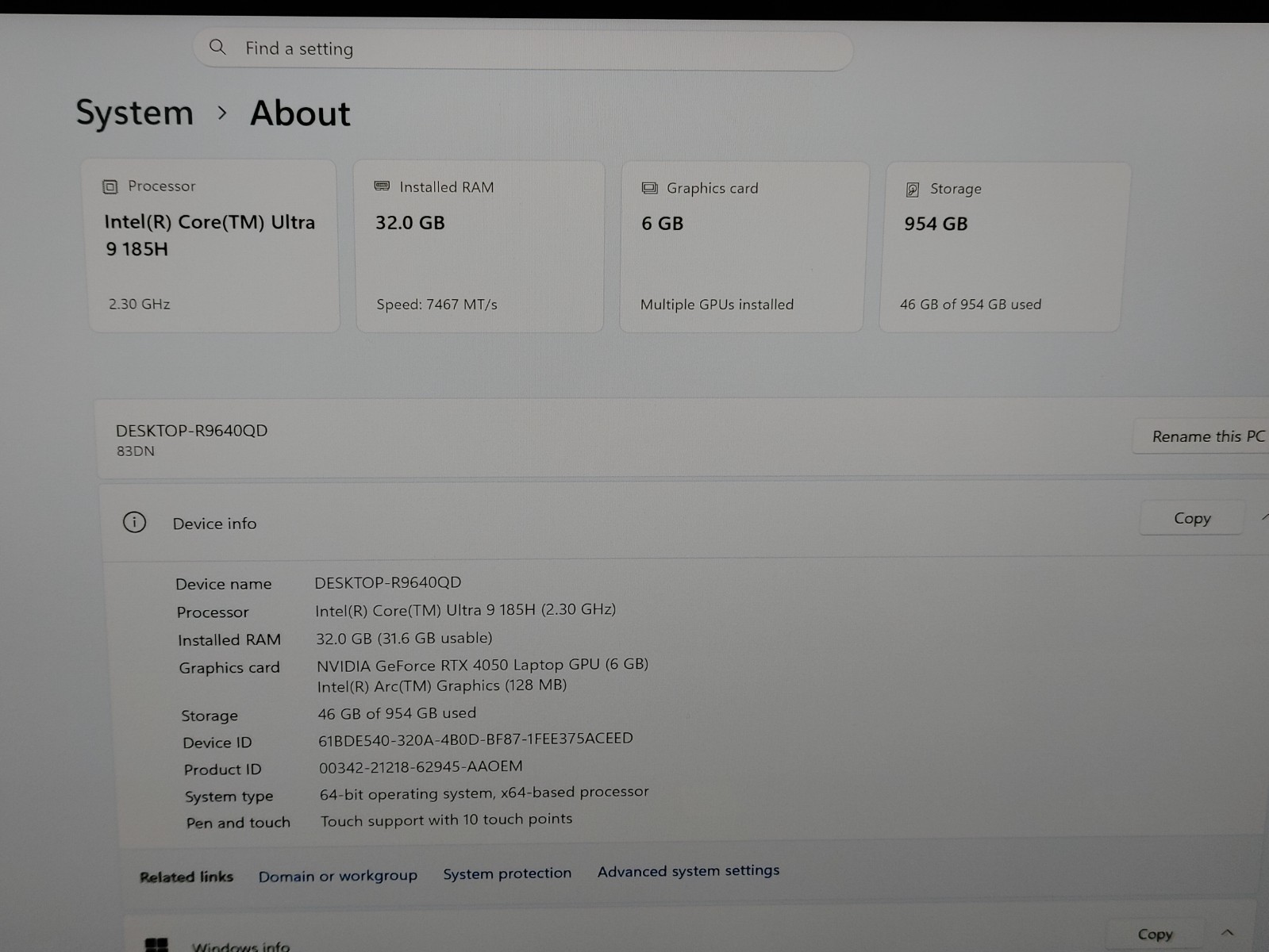
Task: Open Advanced system settings link
Action: 688,871
